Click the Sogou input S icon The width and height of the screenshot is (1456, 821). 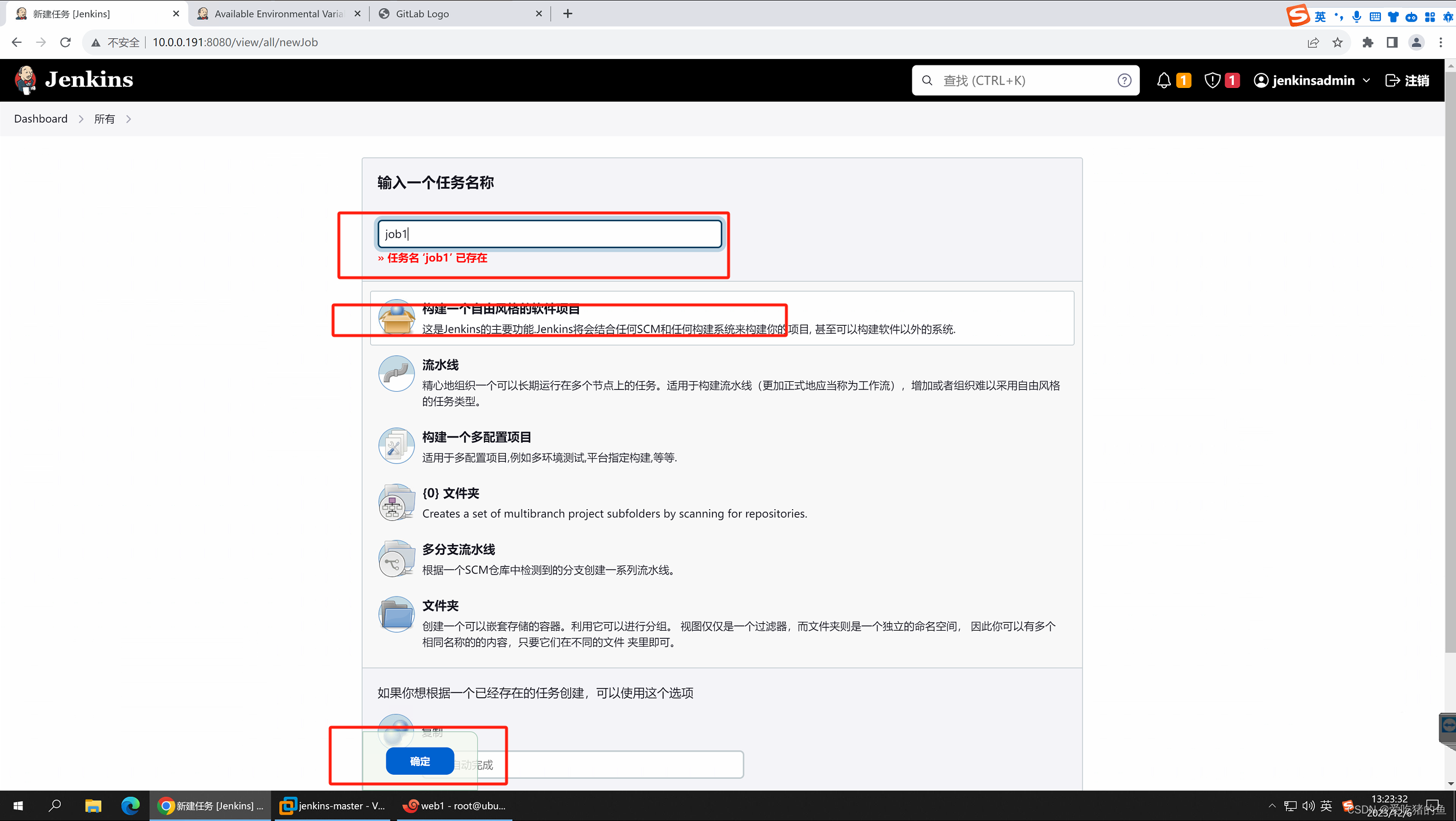(1297, 15)
